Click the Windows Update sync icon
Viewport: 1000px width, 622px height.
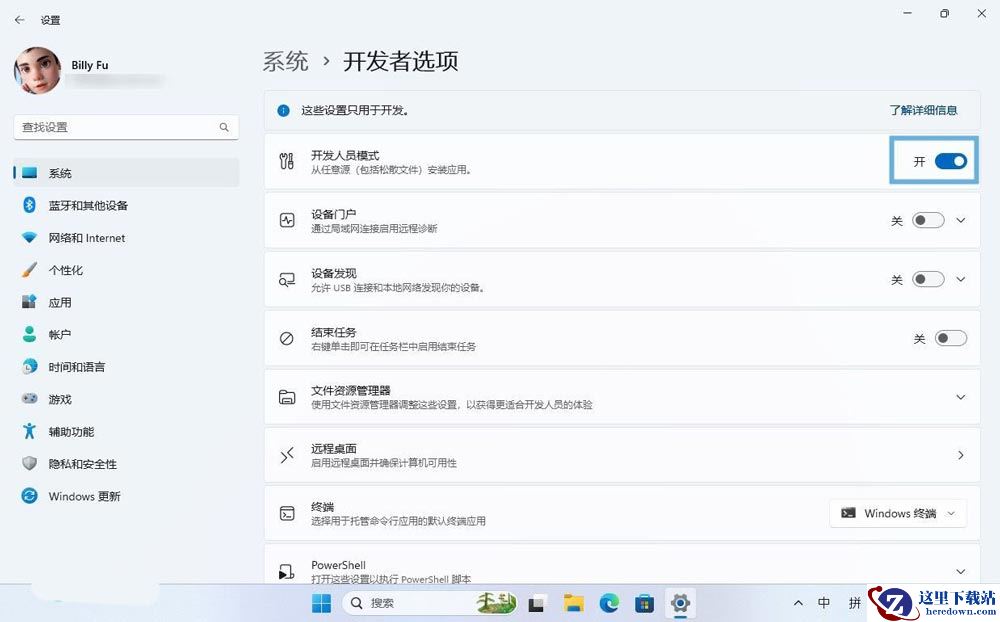[x=29, y=496]
